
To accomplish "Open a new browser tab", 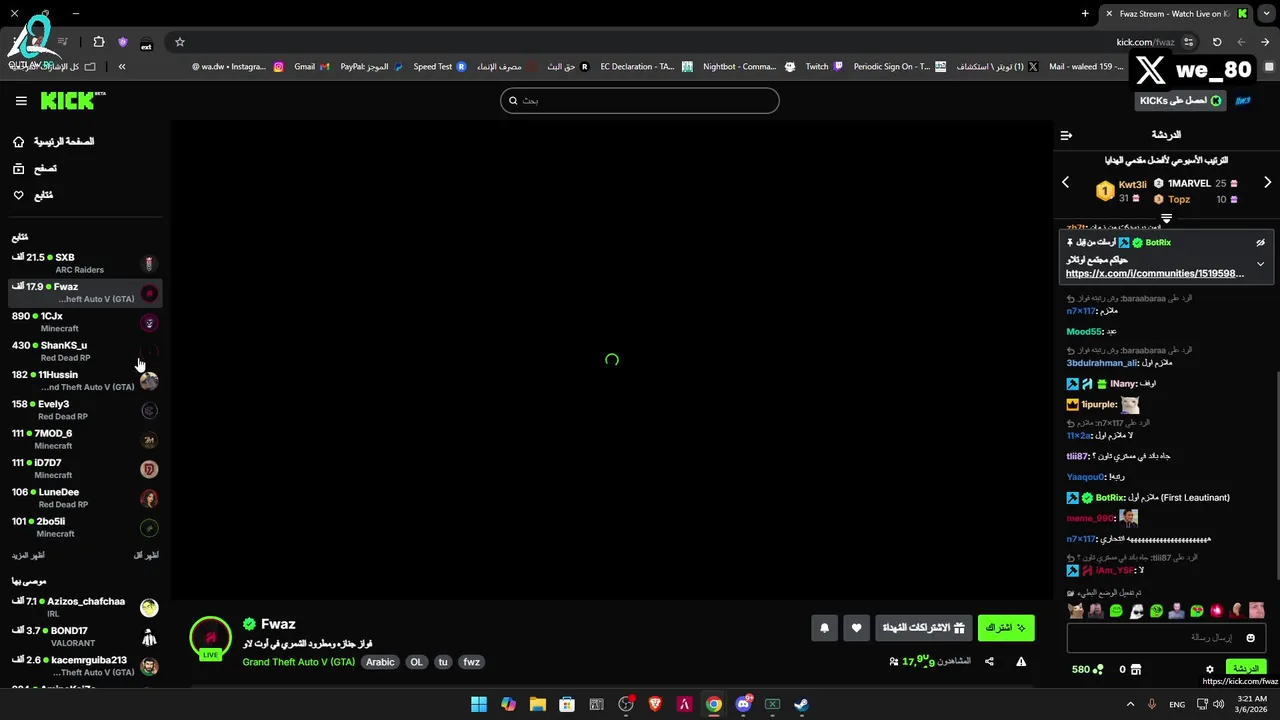I will (1085, 14).
